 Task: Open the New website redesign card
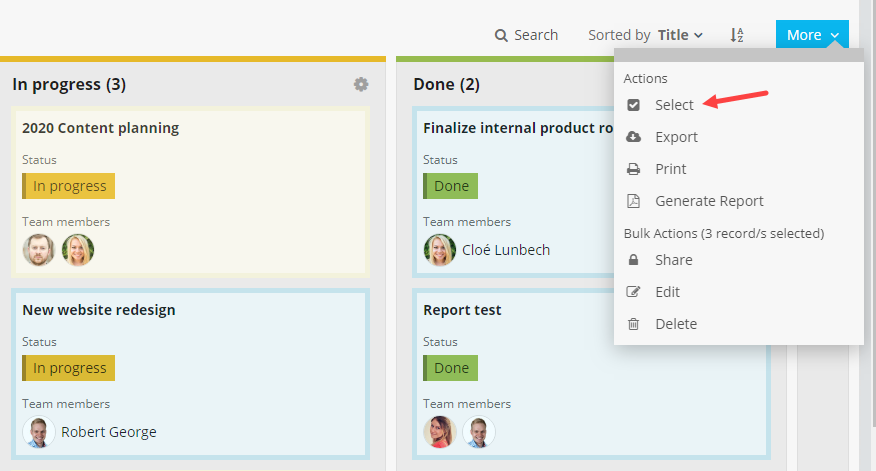(x=112, y=310)
